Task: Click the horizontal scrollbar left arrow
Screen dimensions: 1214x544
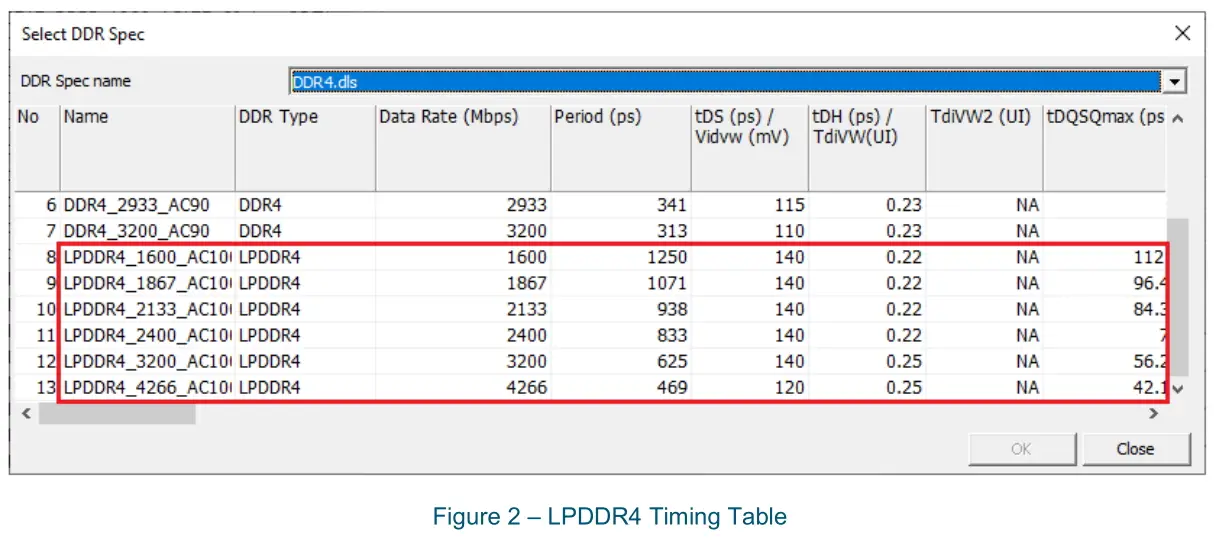Action: coord(27,413)
